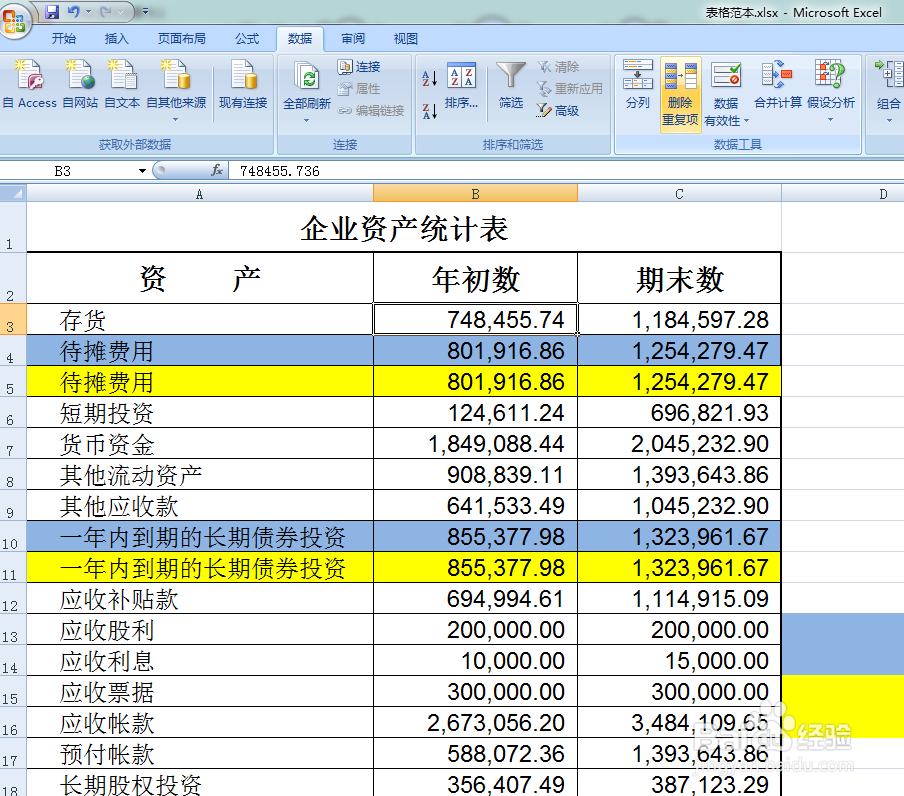The height and width of the screenshot is (796, 904).
Task: Select the cell containing 存货
Action: pos(200,319)
